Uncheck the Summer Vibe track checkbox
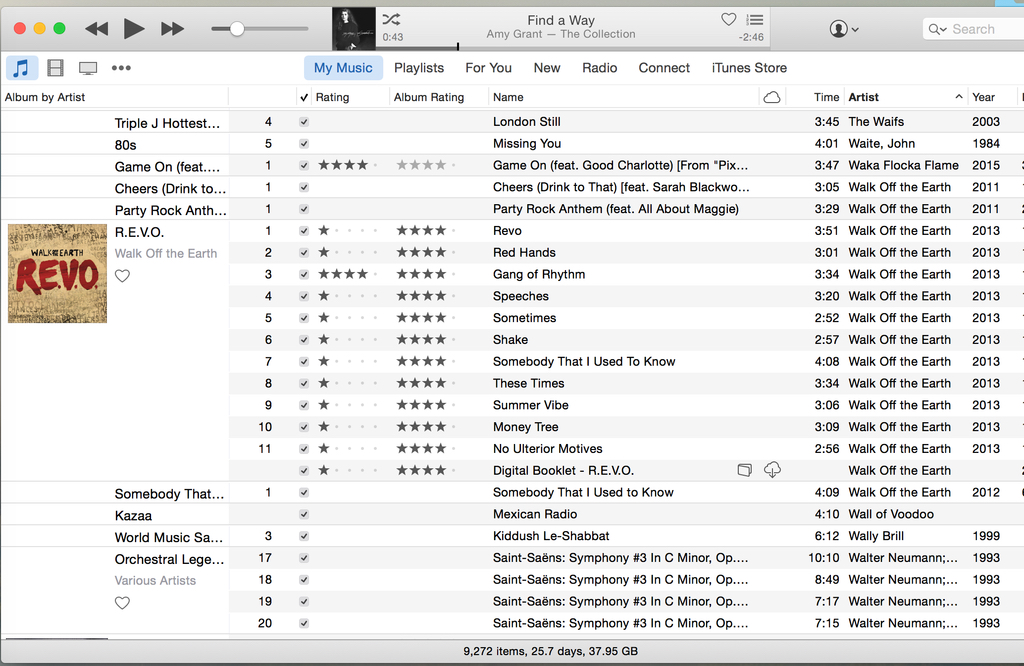This screenshot has width=1024, height=666. coord(304,405)
